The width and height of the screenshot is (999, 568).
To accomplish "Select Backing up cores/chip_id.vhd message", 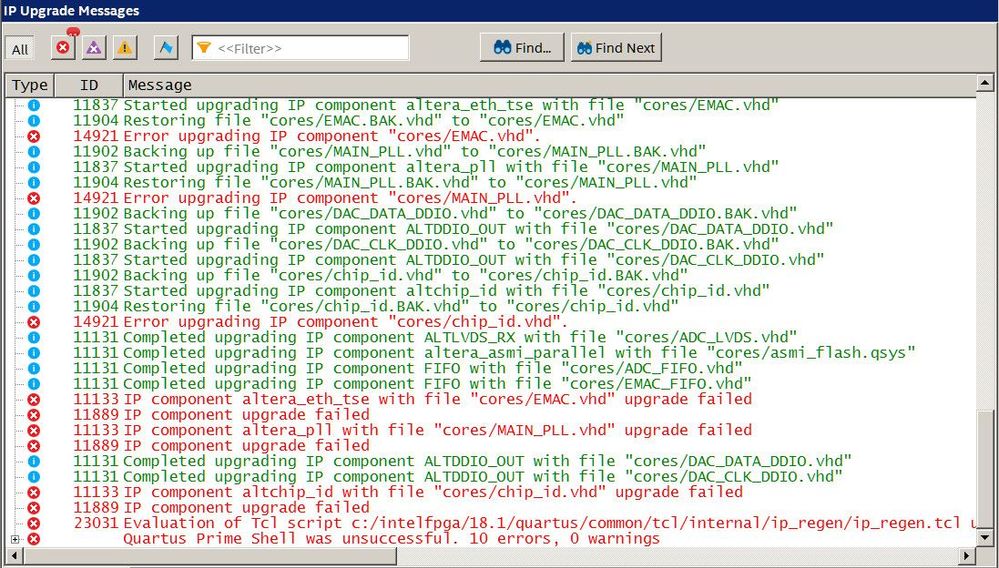I will (x=405, y=275).
